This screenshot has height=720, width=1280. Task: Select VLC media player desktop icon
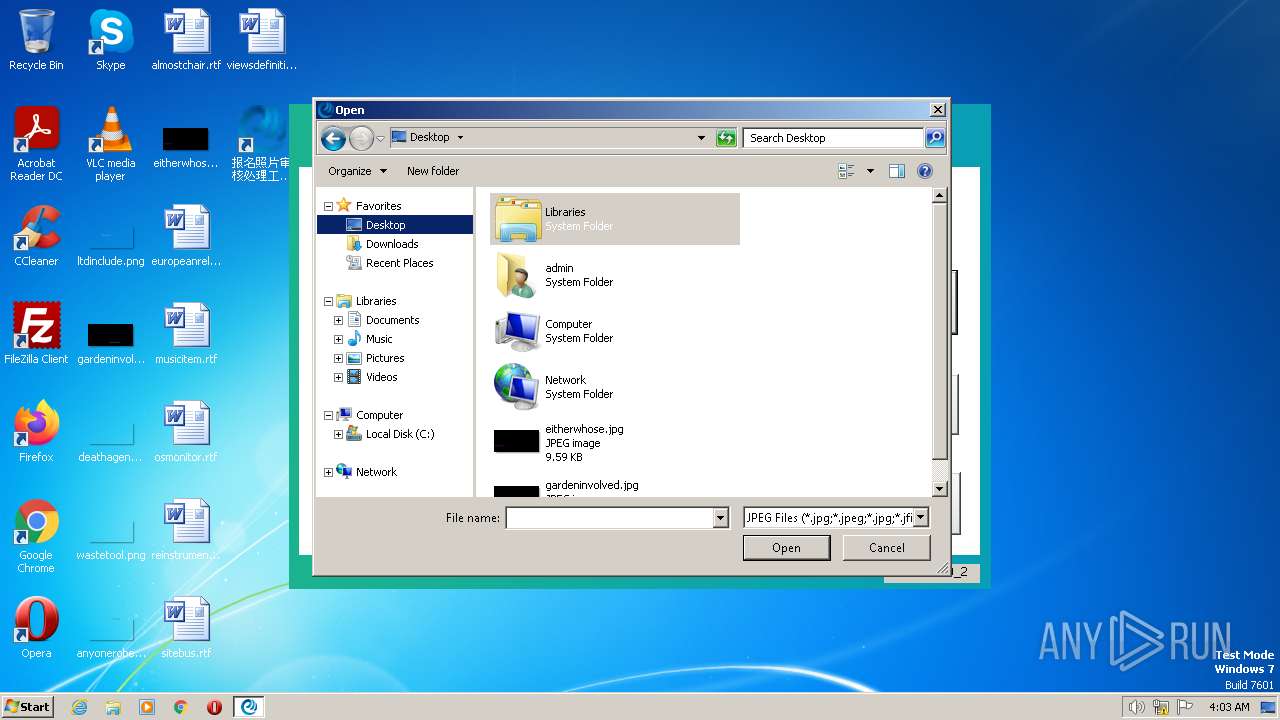point(110,145)
